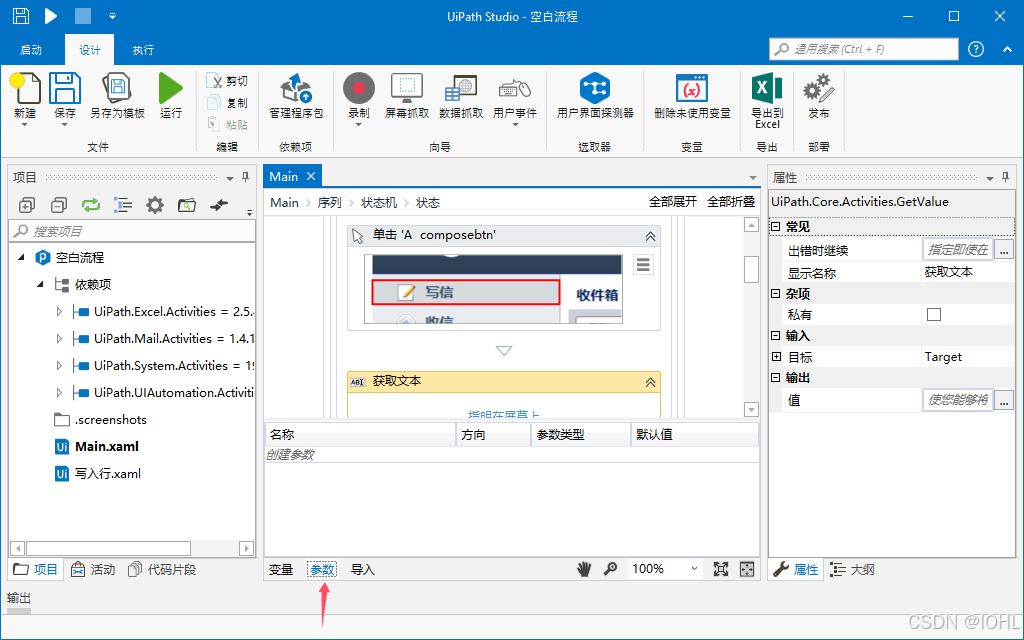Close the Main document tab
The width and height of the screenshot is (1024, 640).
pyautogui.click(x=311, y=176)
